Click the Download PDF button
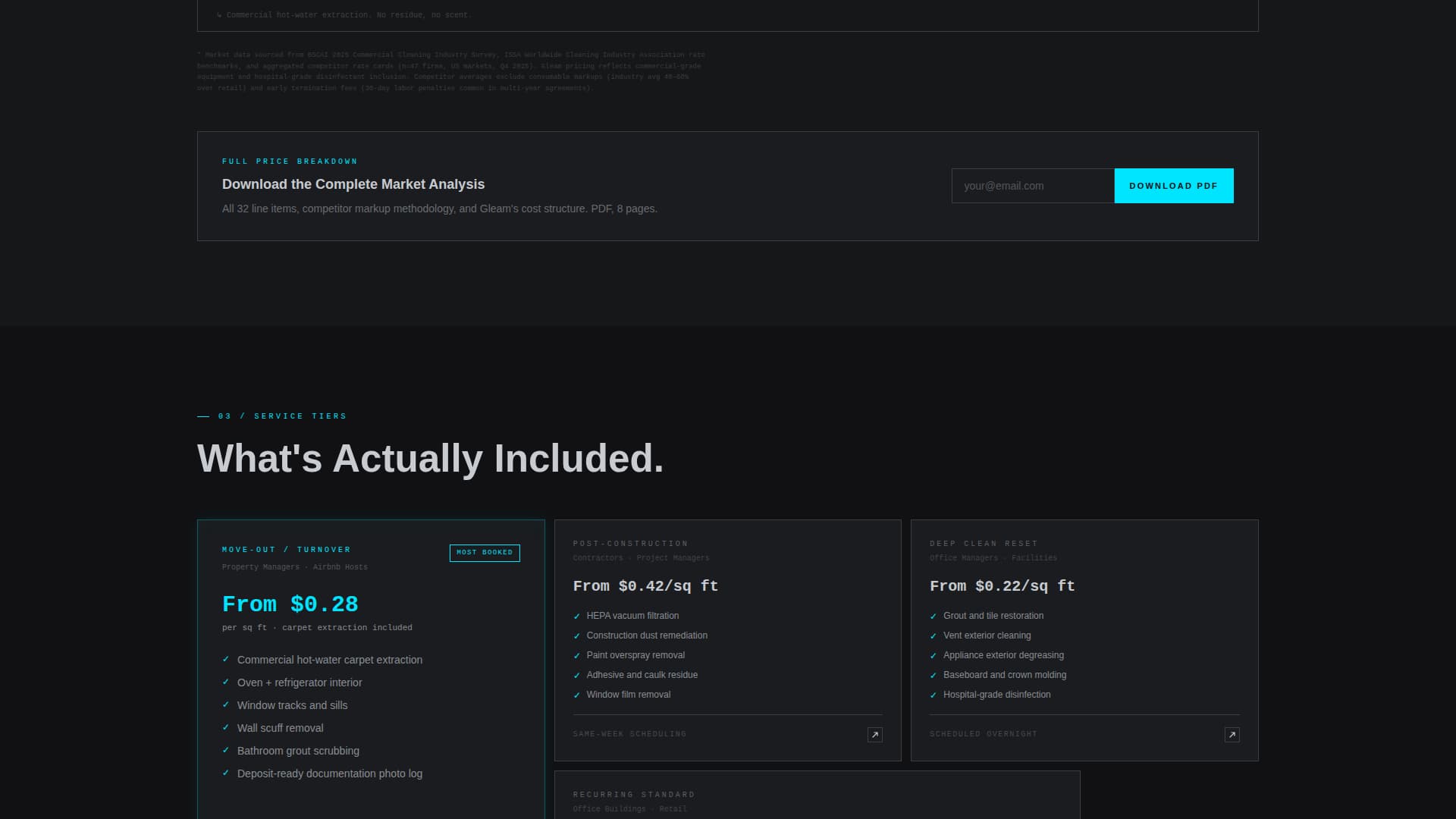The height and width of the screenshot is (819, 1456). [1173, 186]
